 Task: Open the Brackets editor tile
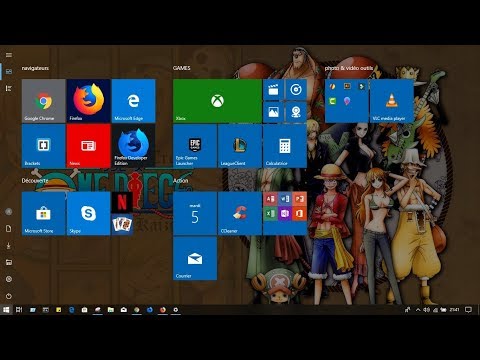(x=44, y=146)
